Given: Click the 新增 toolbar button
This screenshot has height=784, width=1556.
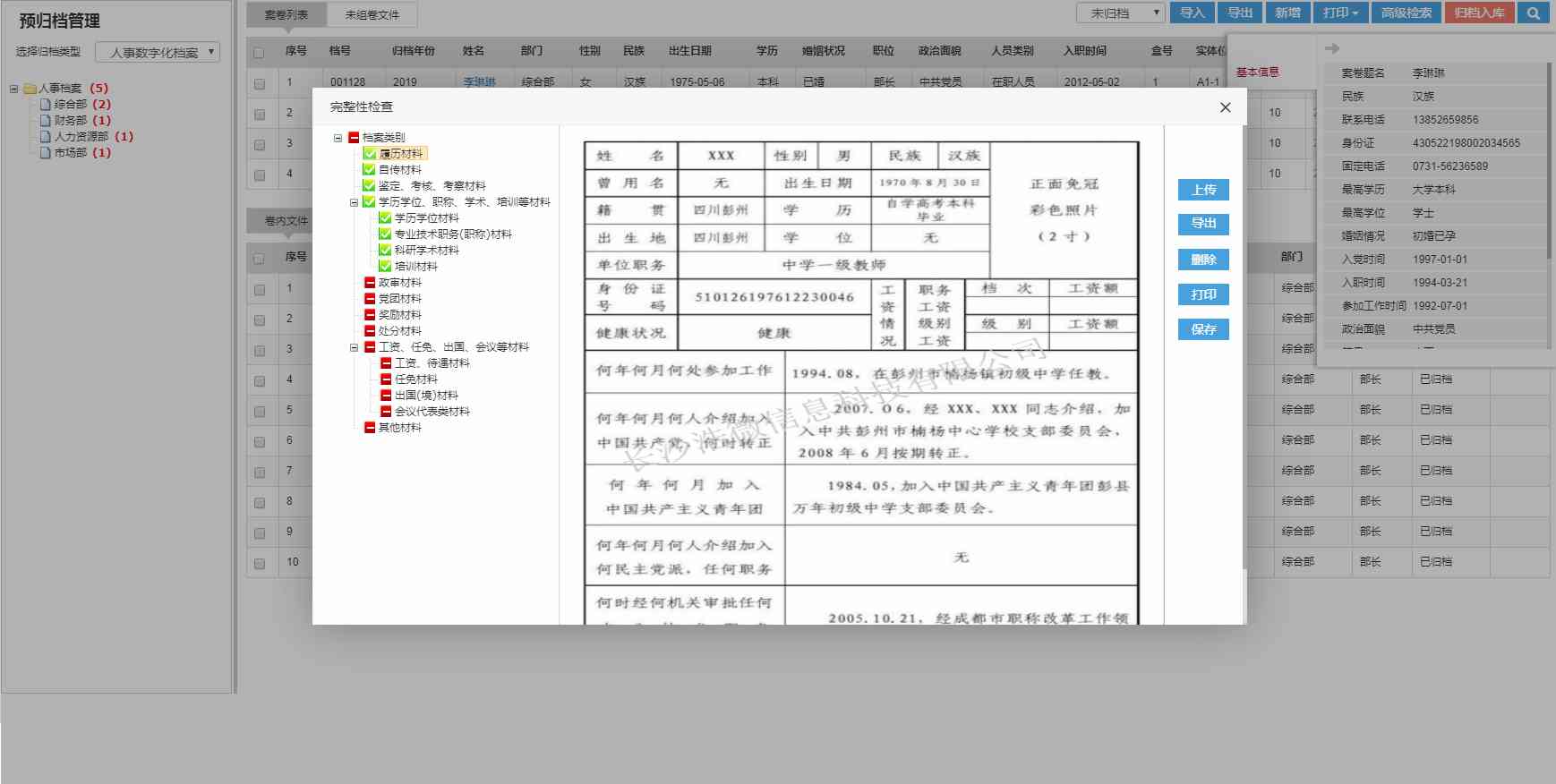Looking at the screenshot, I should (1287, 13).
